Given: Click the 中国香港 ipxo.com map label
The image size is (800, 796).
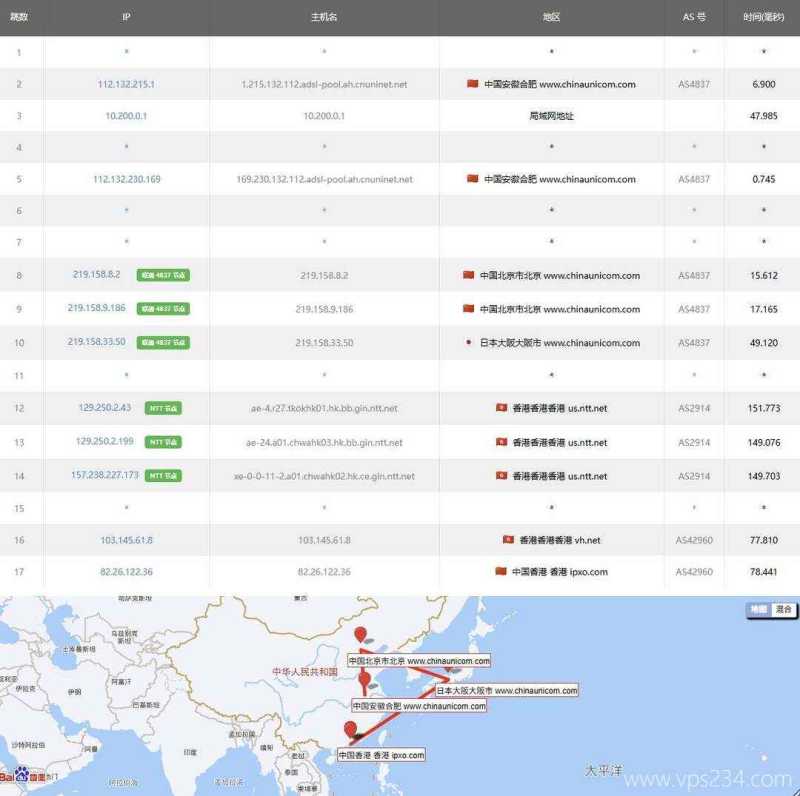Looking at the screenshot, I should pyautogui.click(x=381, y=755).
